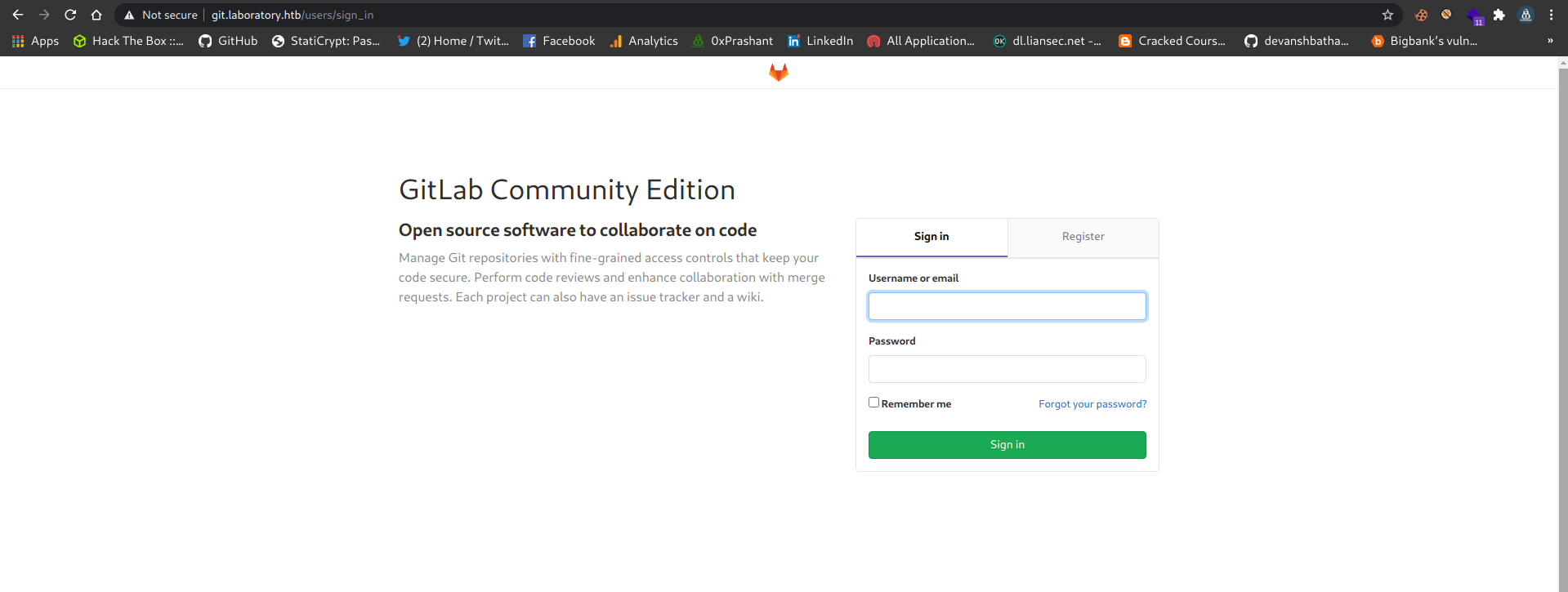Open the Apps grid bookmark
Image resolution: width=1568 pixels, height=592 pixels.
coord(35,41)
